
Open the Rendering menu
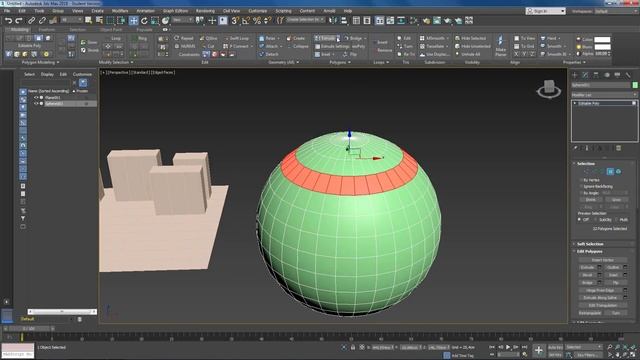[205, 11]
